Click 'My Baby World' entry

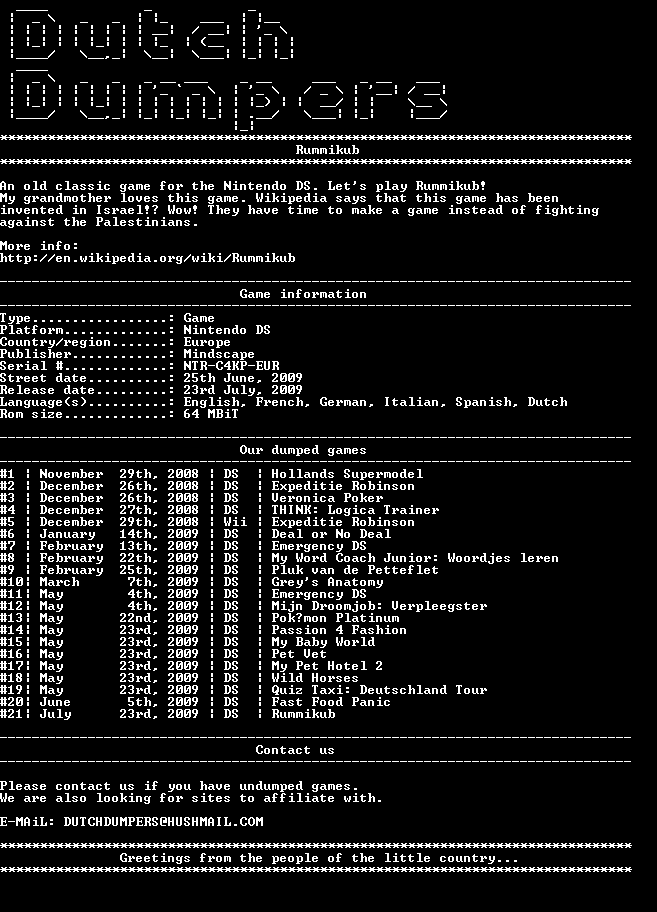pos(323,642)
